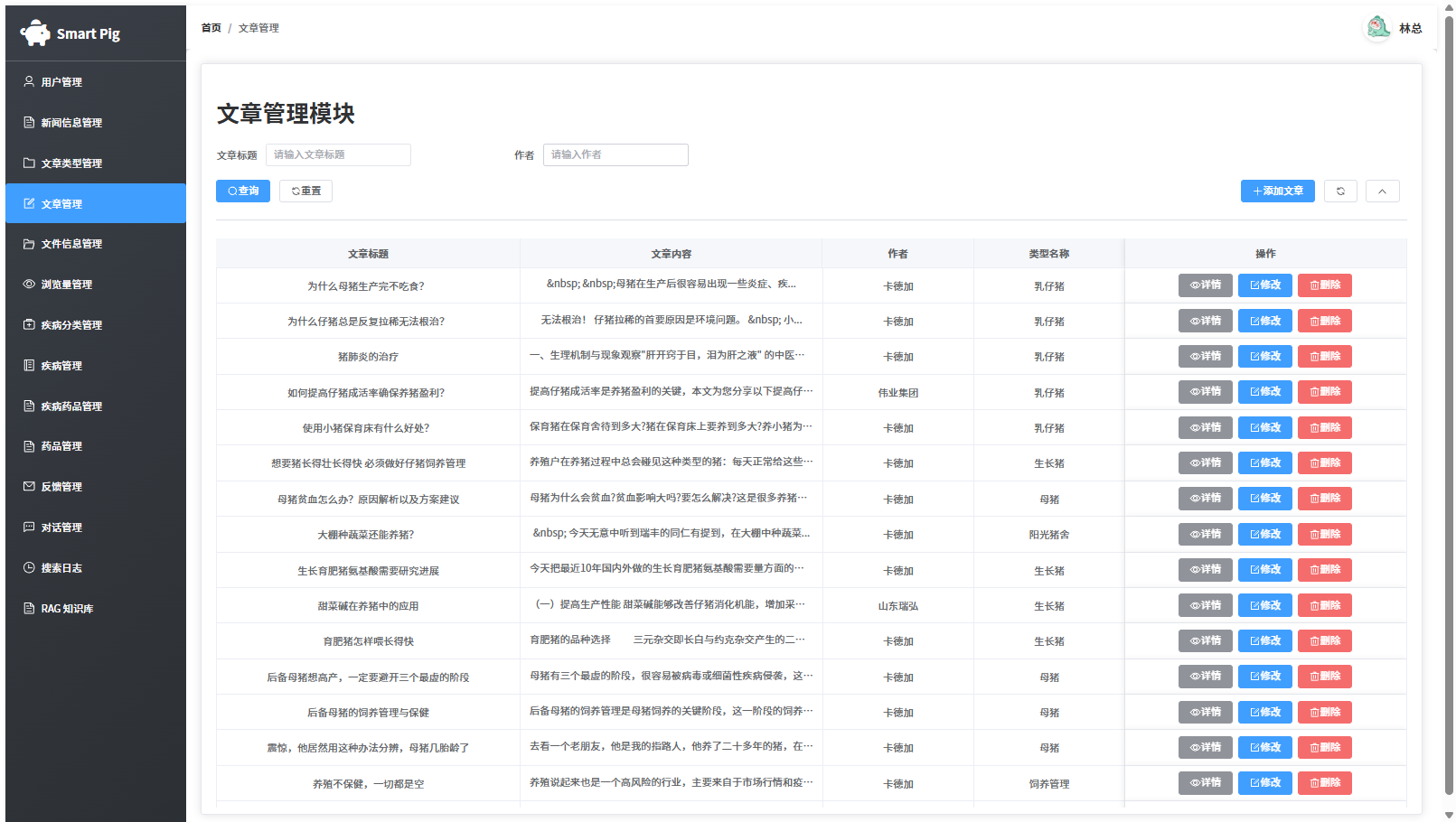Focus the 作者 input field
This screenshot has height=822, width=1456.
point(615,154)
